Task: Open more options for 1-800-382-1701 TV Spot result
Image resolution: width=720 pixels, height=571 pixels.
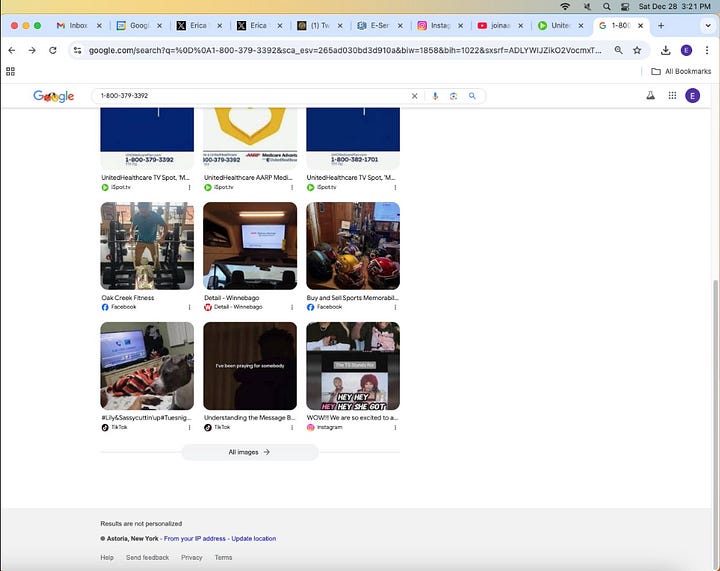Action: (x=395, y=187)
